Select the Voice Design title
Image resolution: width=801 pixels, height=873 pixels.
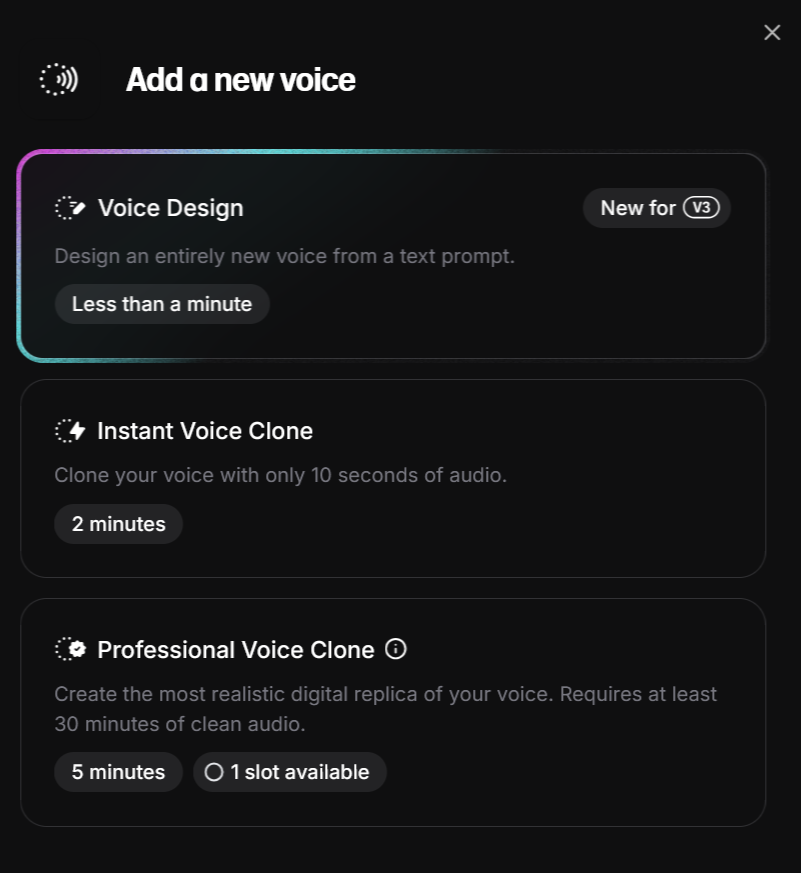pos(171,208)
